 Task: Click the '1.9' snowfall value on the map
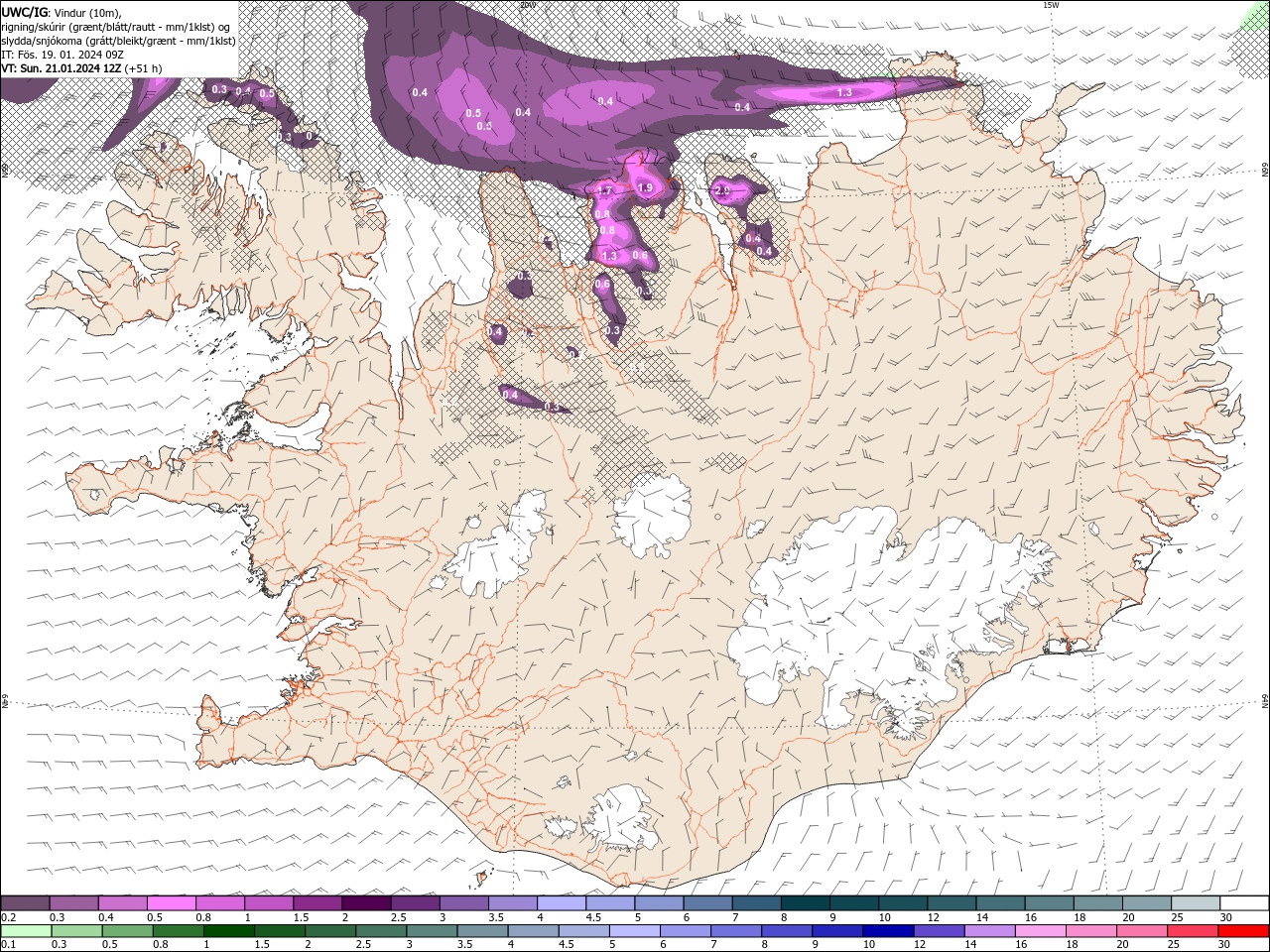(645, 188)
